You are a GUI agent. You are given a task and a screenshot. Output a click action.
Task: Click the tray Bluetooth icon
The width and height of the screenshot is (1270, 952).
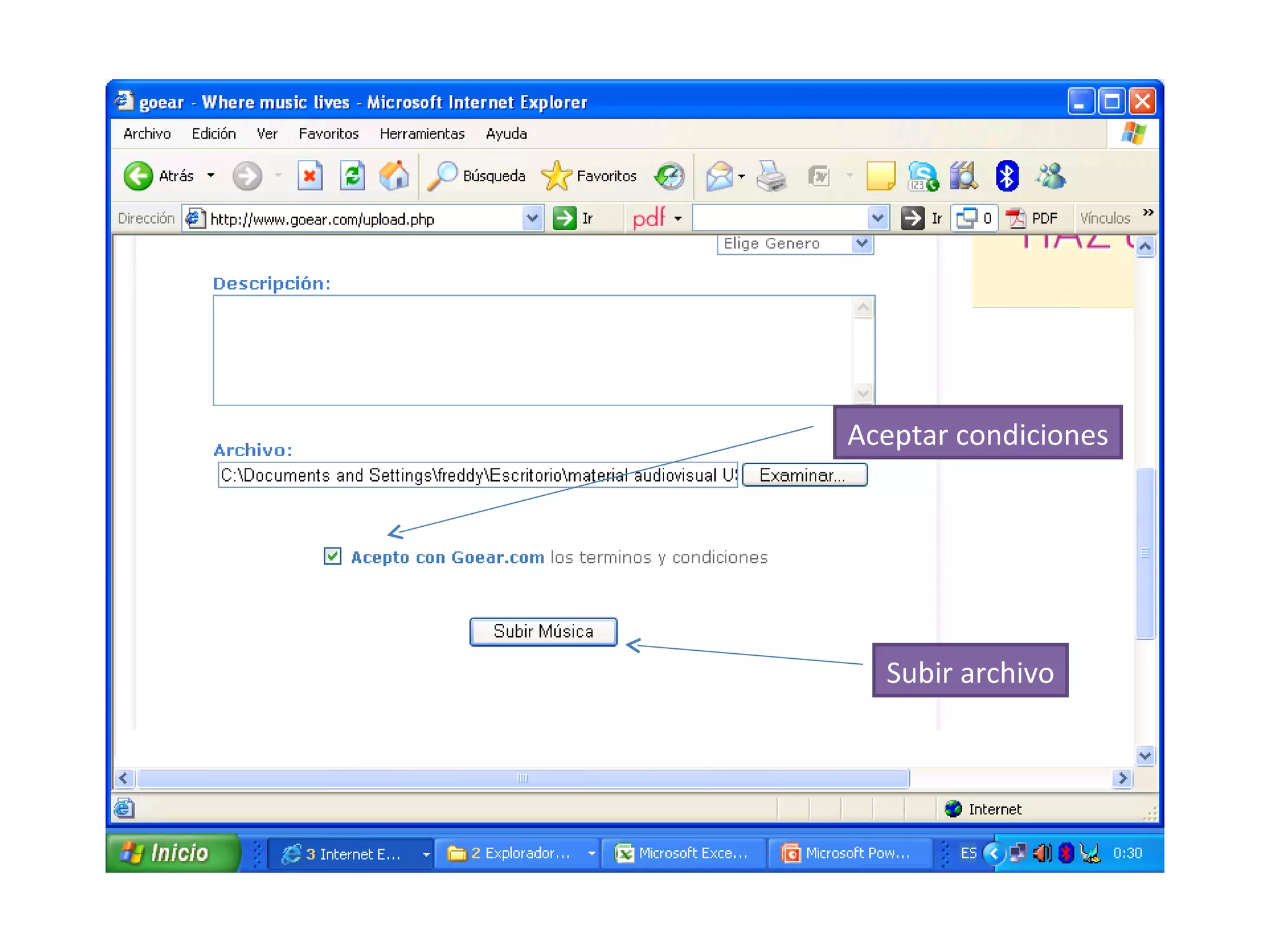pyautogui.click(x=1066, y=853)
